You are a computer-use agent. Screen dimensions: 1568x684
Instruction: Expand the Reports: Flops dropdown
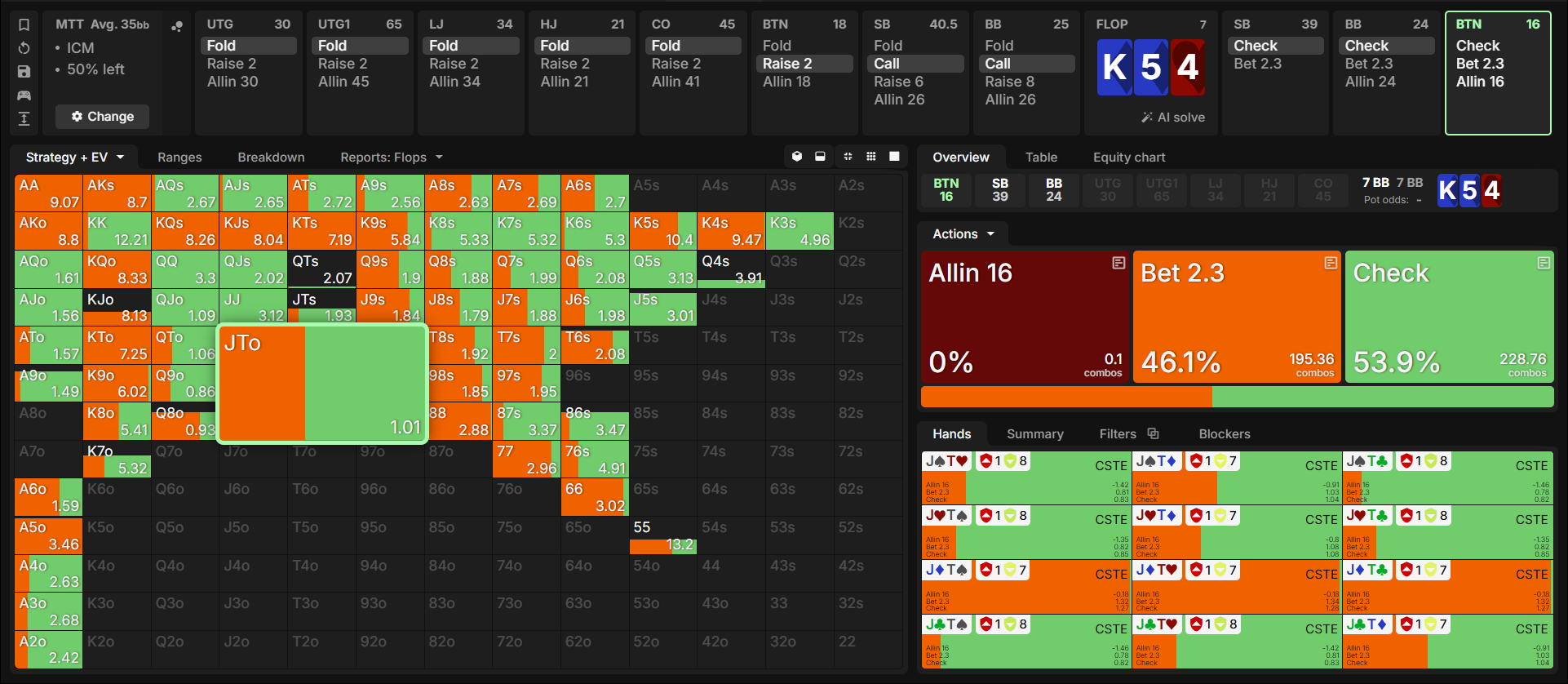392,157
